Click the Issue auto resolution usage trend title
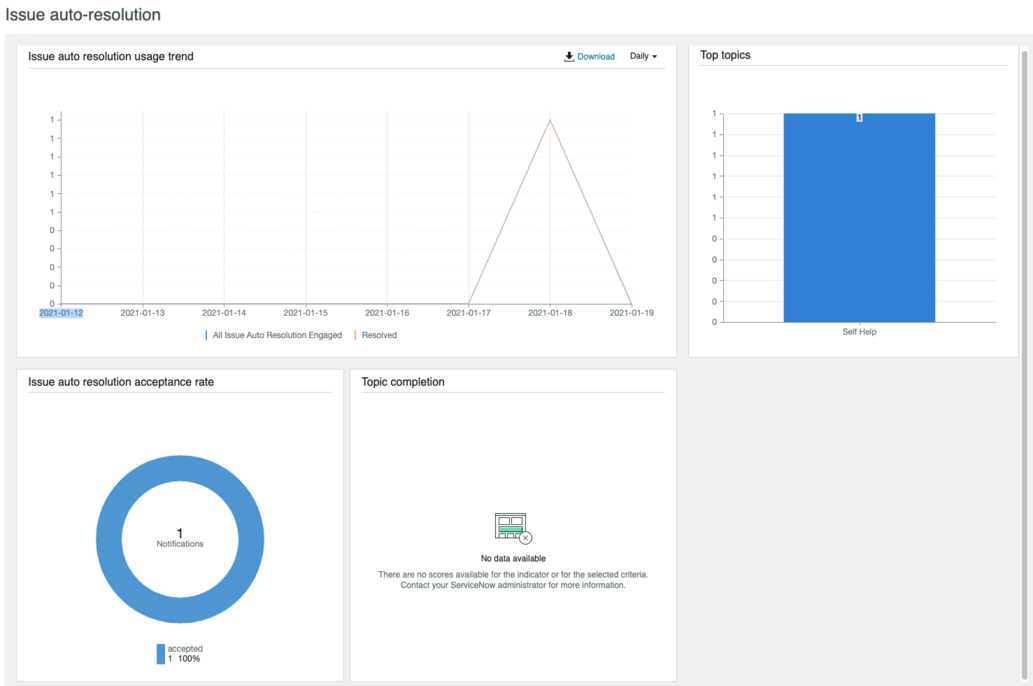This screenshot has width=1033, height=686. [x=111, y=57]
